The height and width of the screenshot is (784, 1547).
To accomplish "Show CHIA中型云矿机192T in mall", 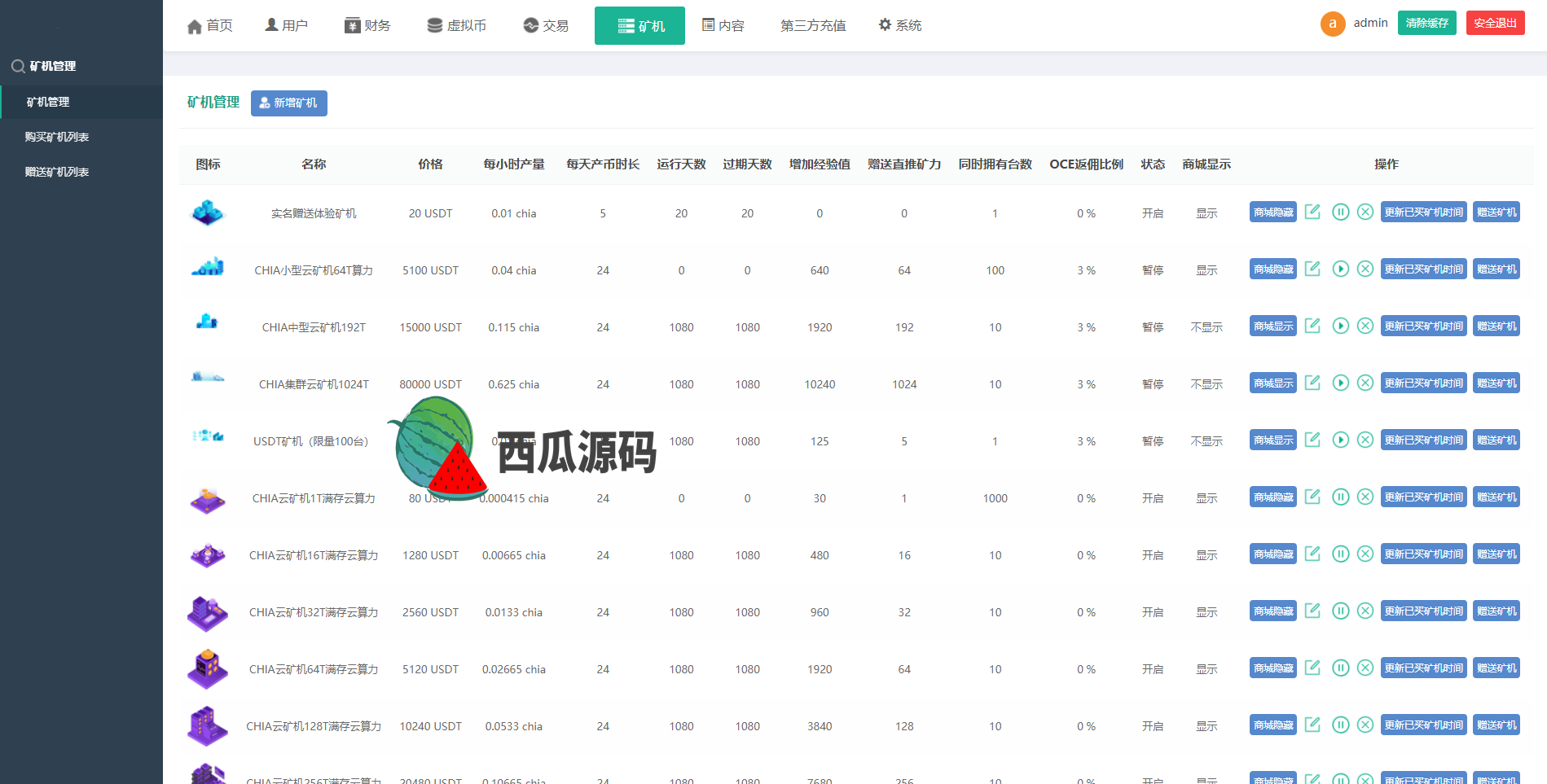I will [1273, 326].
